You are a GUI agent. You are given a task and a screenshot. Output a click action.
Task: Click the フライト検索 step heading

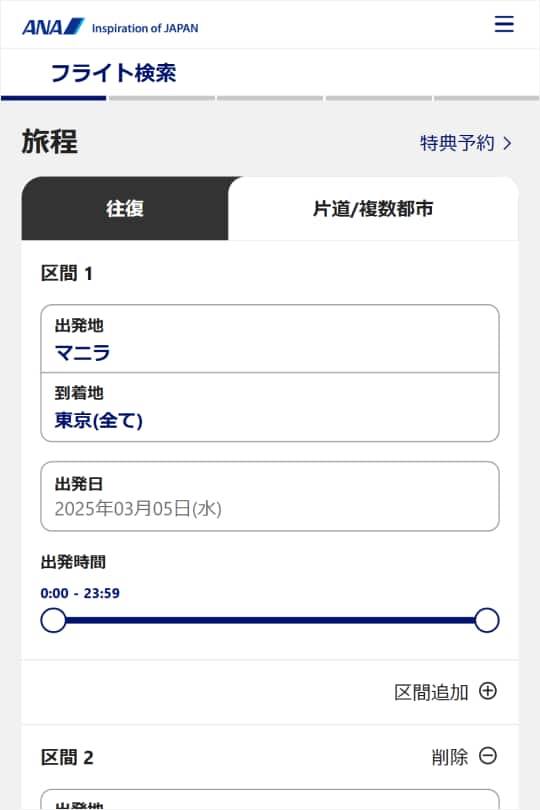(x=114, y=73)
